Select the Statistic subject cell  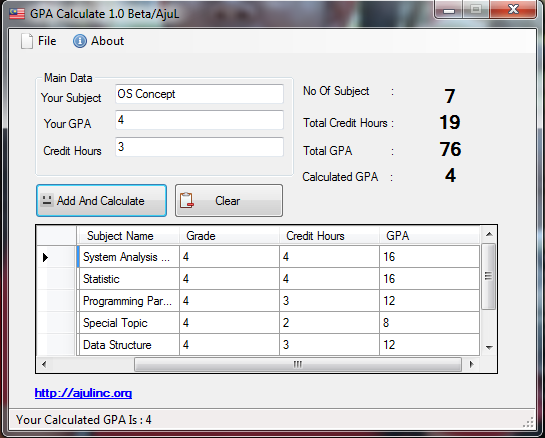[x=129, y=279]
